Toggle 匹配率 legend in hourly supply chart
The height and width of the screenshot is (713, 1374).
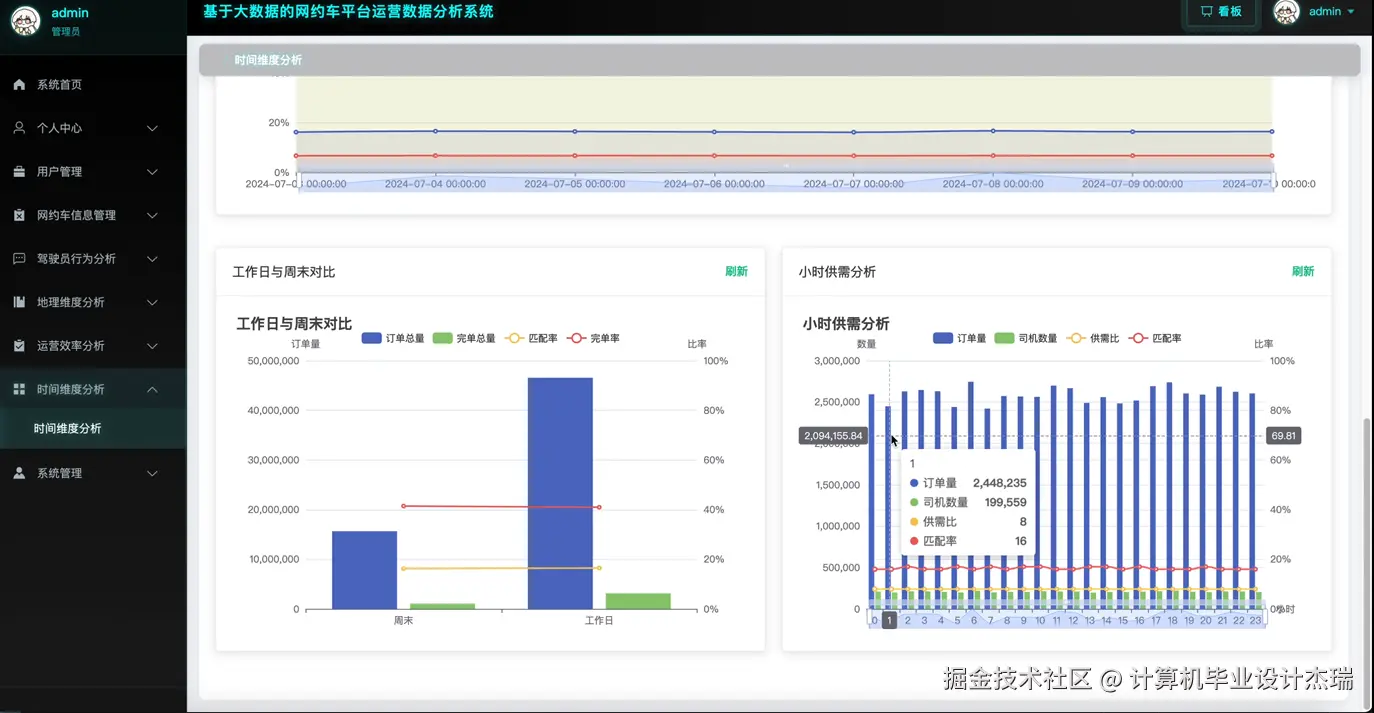click(x=1155, y=338)
